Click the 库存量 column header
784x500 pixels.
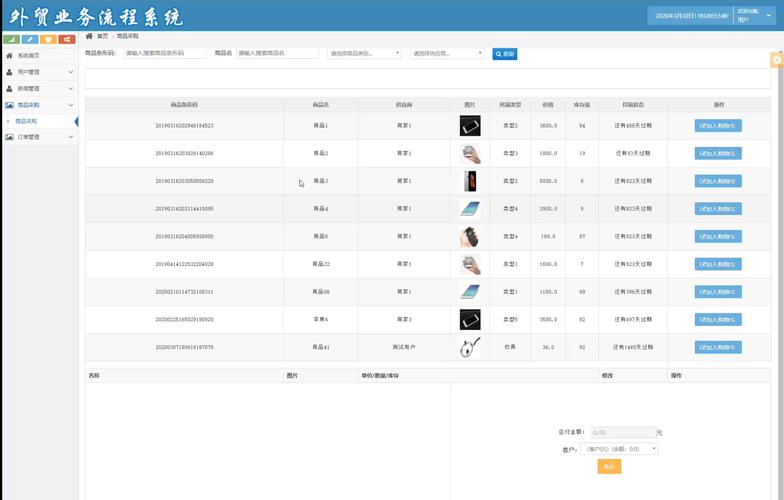pos(582,105)
